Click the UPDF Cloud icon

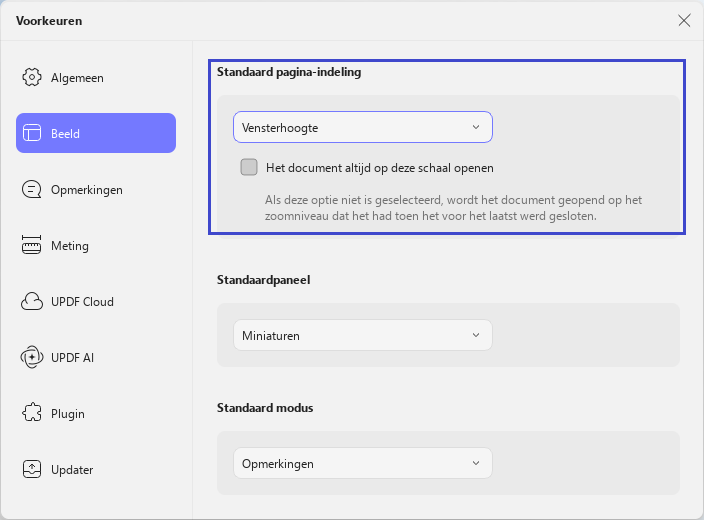32,301
